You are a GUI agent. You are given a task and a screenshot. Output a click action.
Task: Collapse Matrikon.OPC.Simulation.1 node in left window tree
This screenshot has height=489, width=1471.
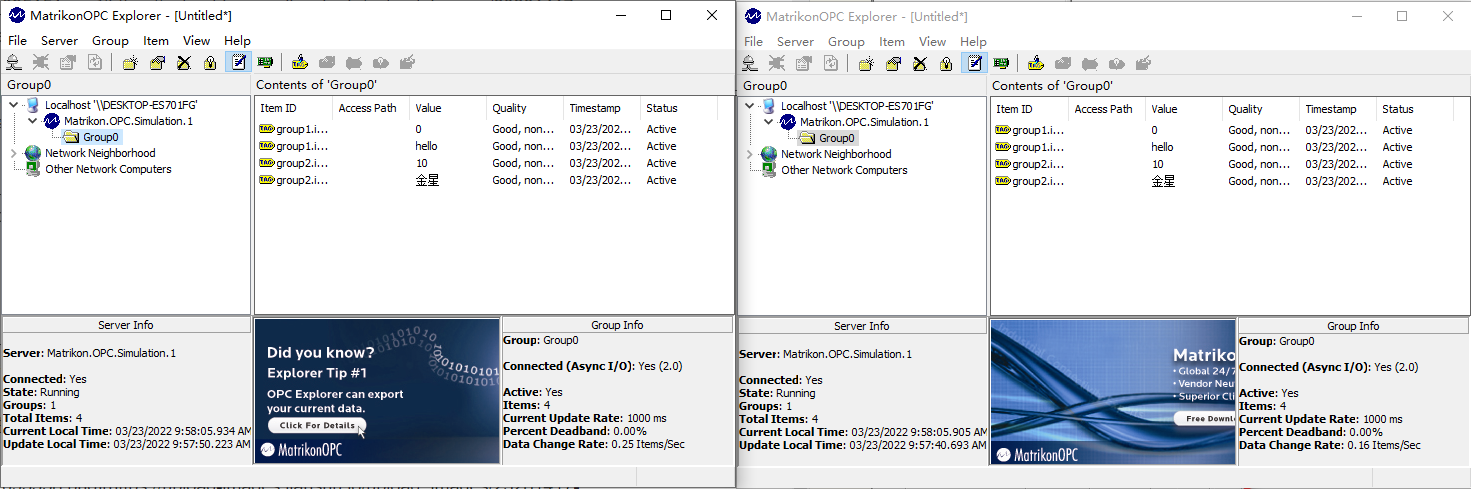(33, 121)
